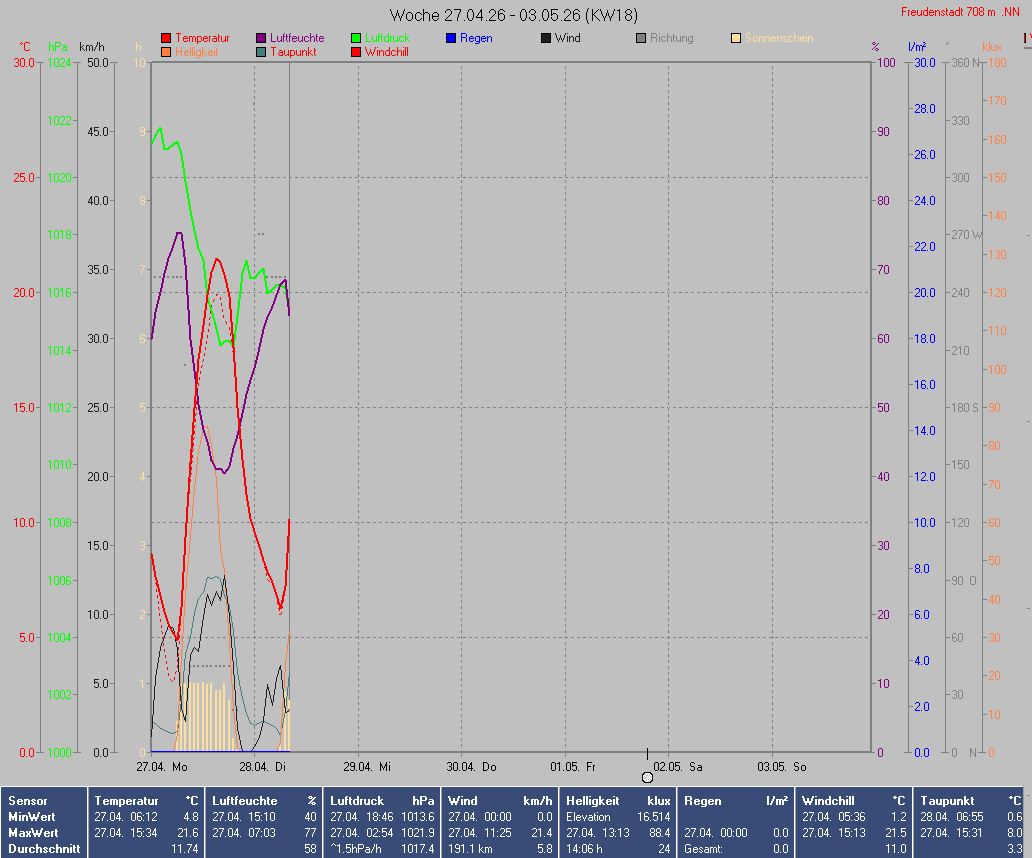
Task: Click the teal Taupunkt legend swatch
Action: coord(261,52)
